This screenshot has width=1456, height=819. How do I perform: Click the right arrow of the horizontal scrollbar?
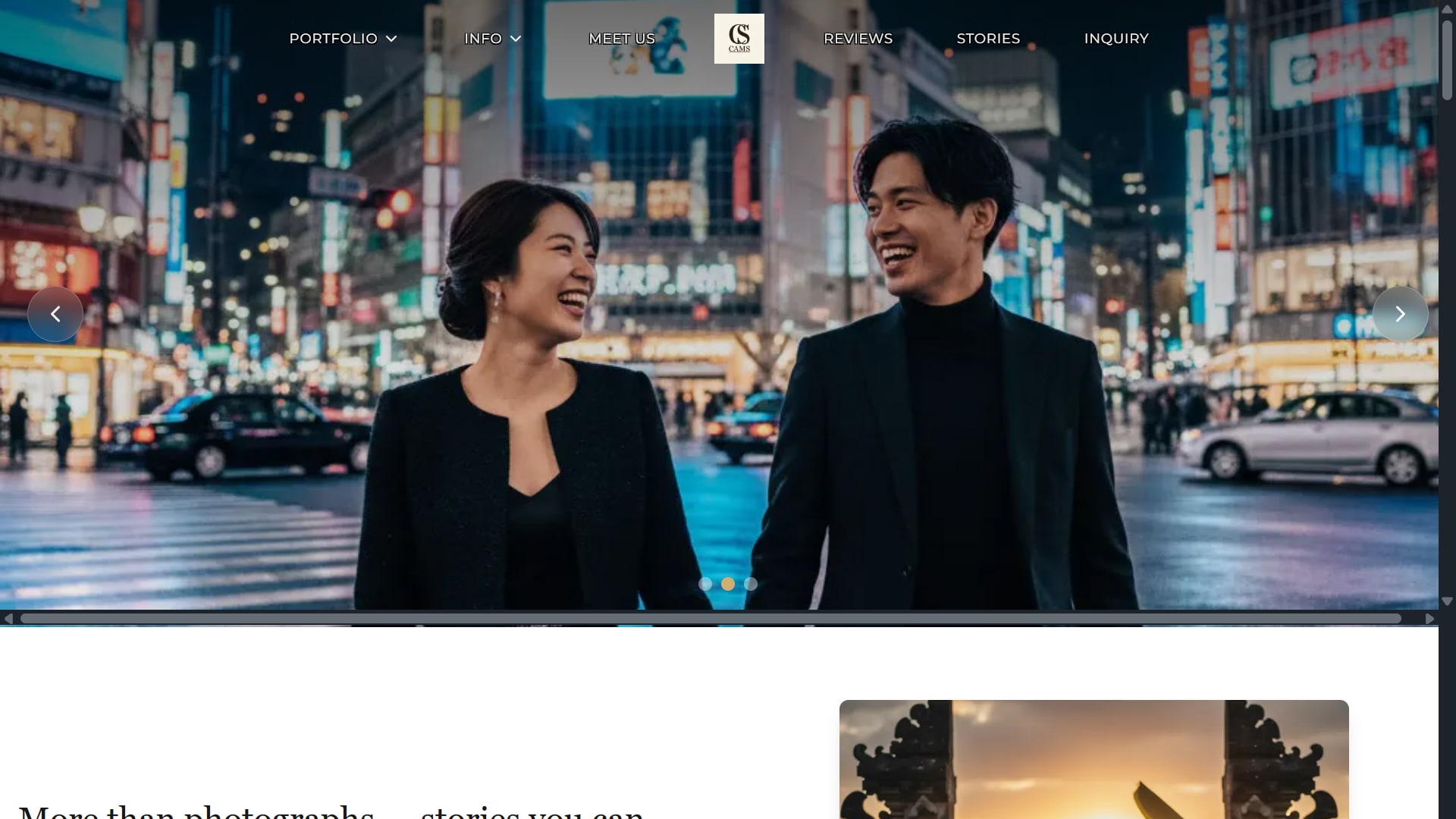(1430, 619)
